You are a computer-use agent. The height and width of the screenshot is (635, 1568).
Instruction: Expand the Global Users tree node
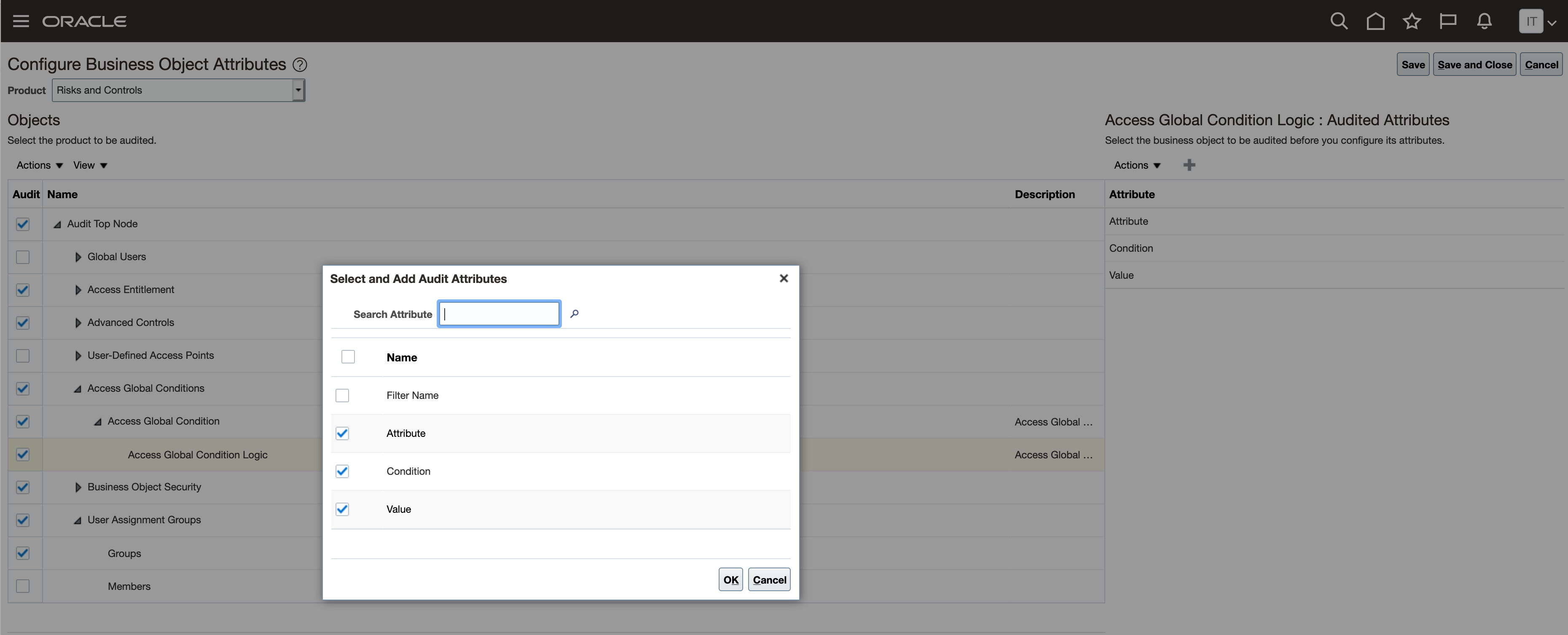click(78, 257)
